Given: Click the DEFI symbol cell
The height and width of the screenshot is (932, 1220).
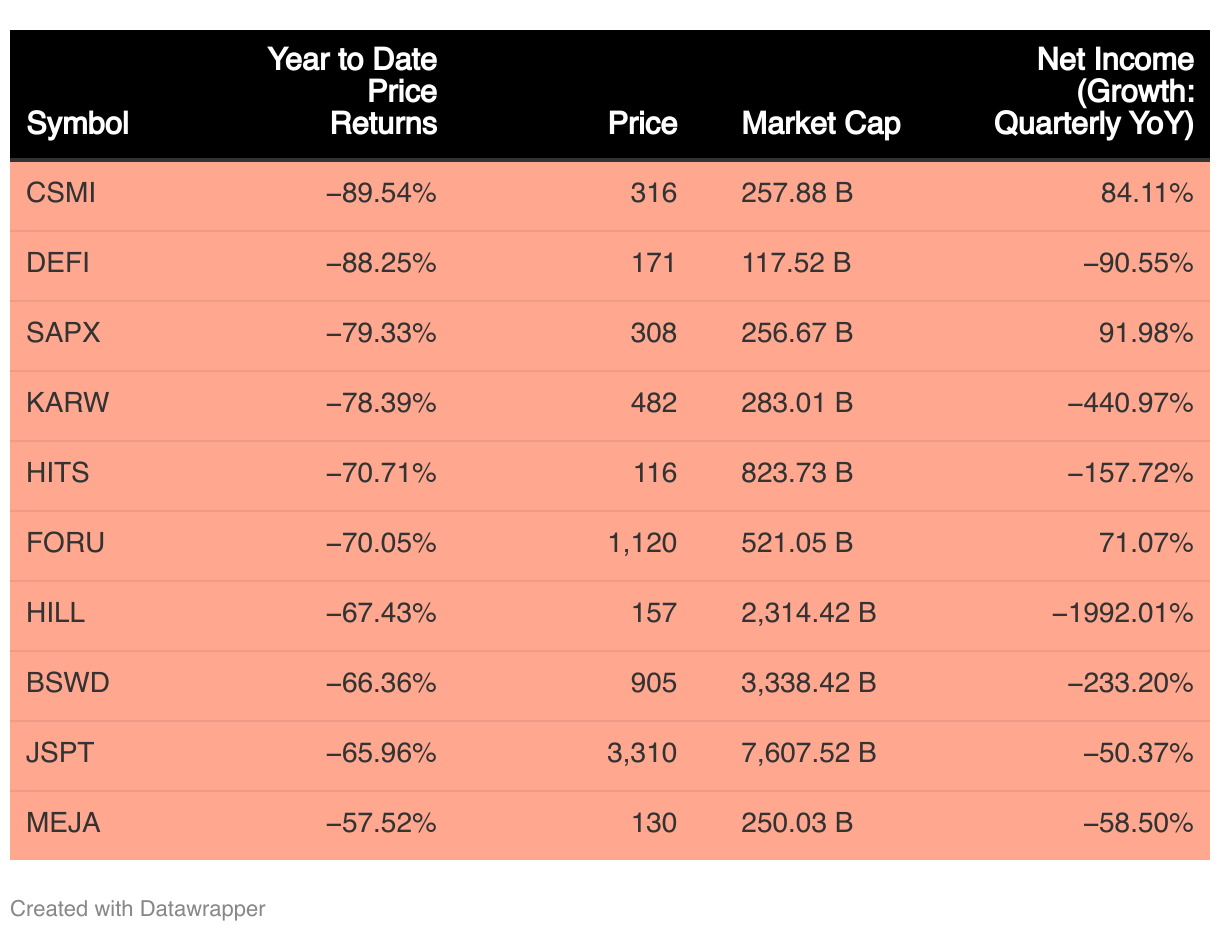Looking at the screenshot, I should point(58,263).
